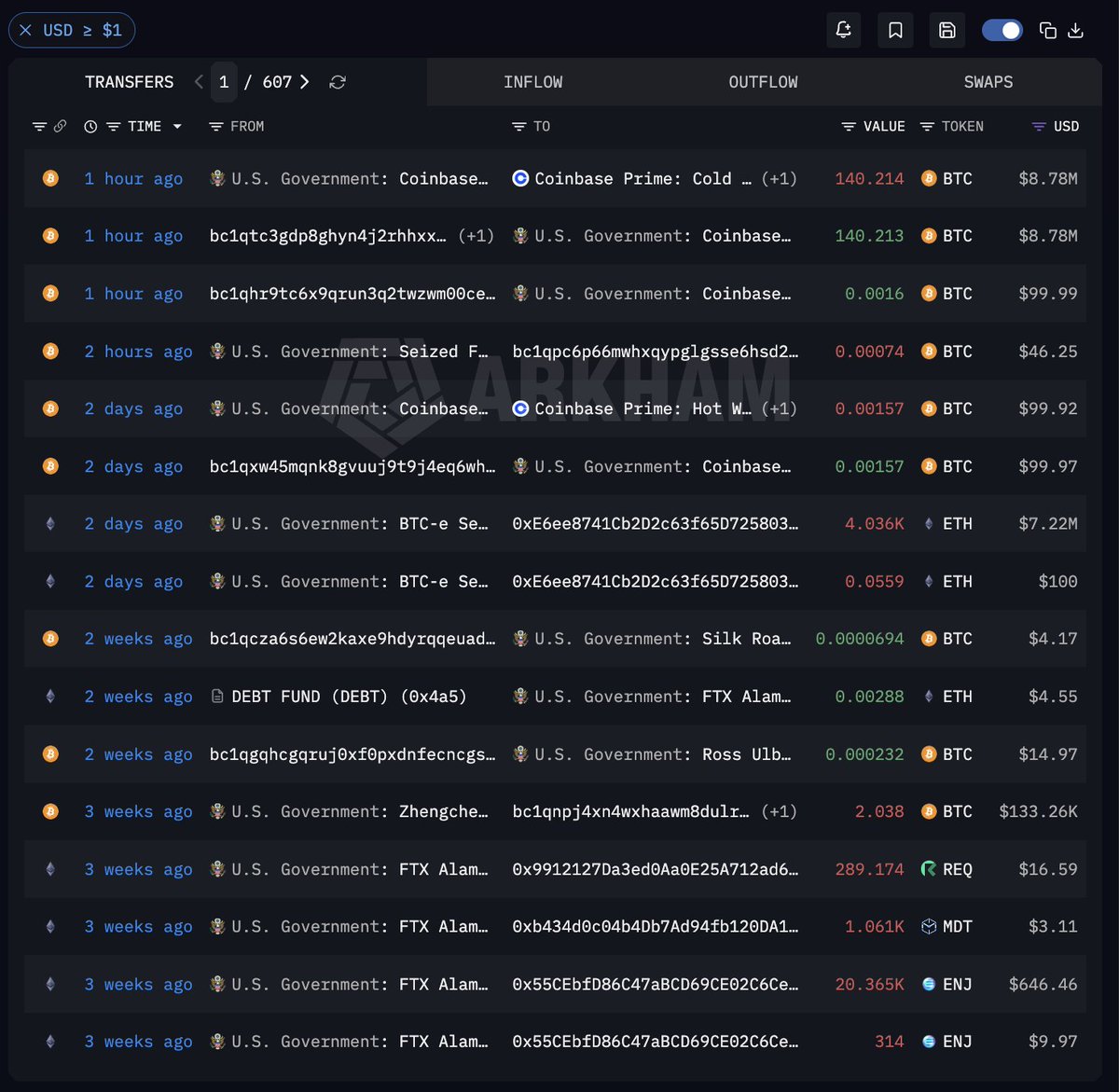Click the bookmark icon in the top toolbar
Screen dimensions: 1119x1092
click(895, 30)
